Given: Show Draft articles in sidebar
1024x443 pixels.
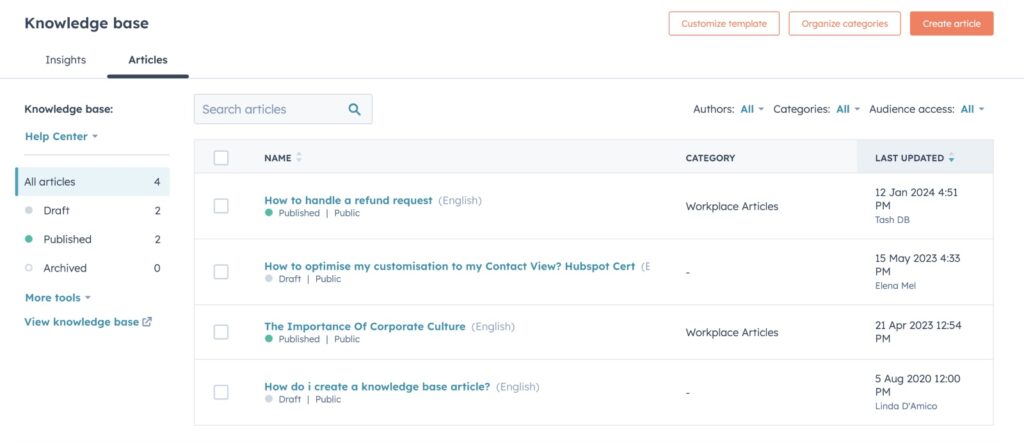Looking at the screenshot, I should [x=56, y=211].
